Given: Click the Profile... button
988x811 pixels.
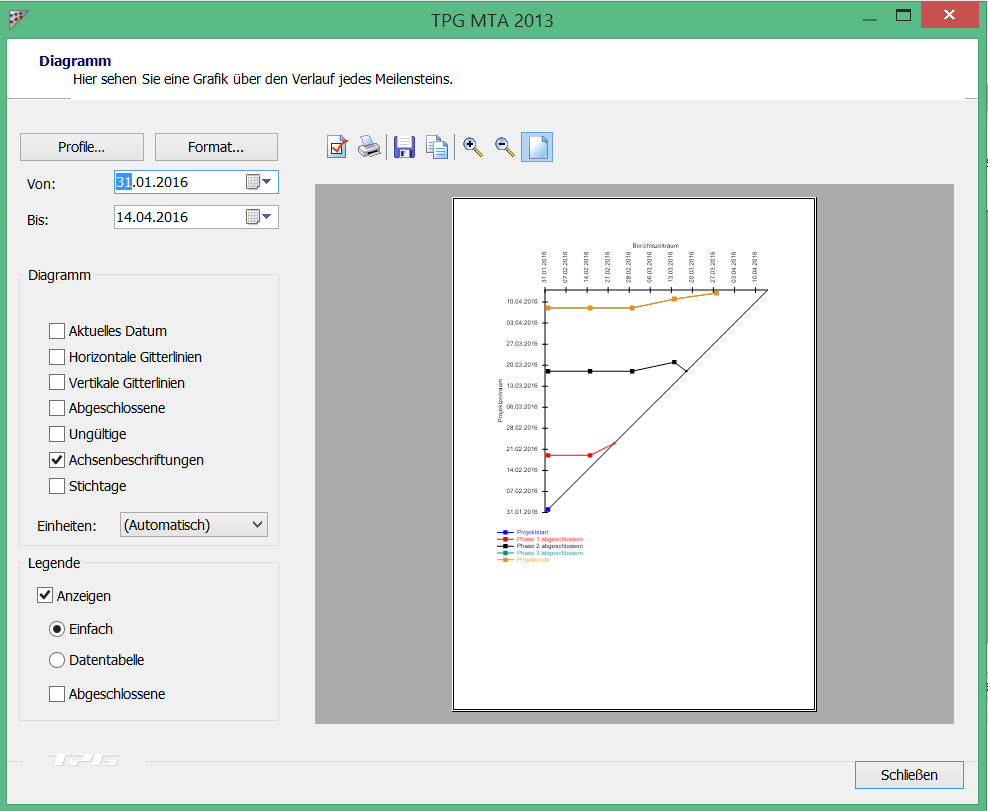Looking at the screenshot, I should [82, 147].
